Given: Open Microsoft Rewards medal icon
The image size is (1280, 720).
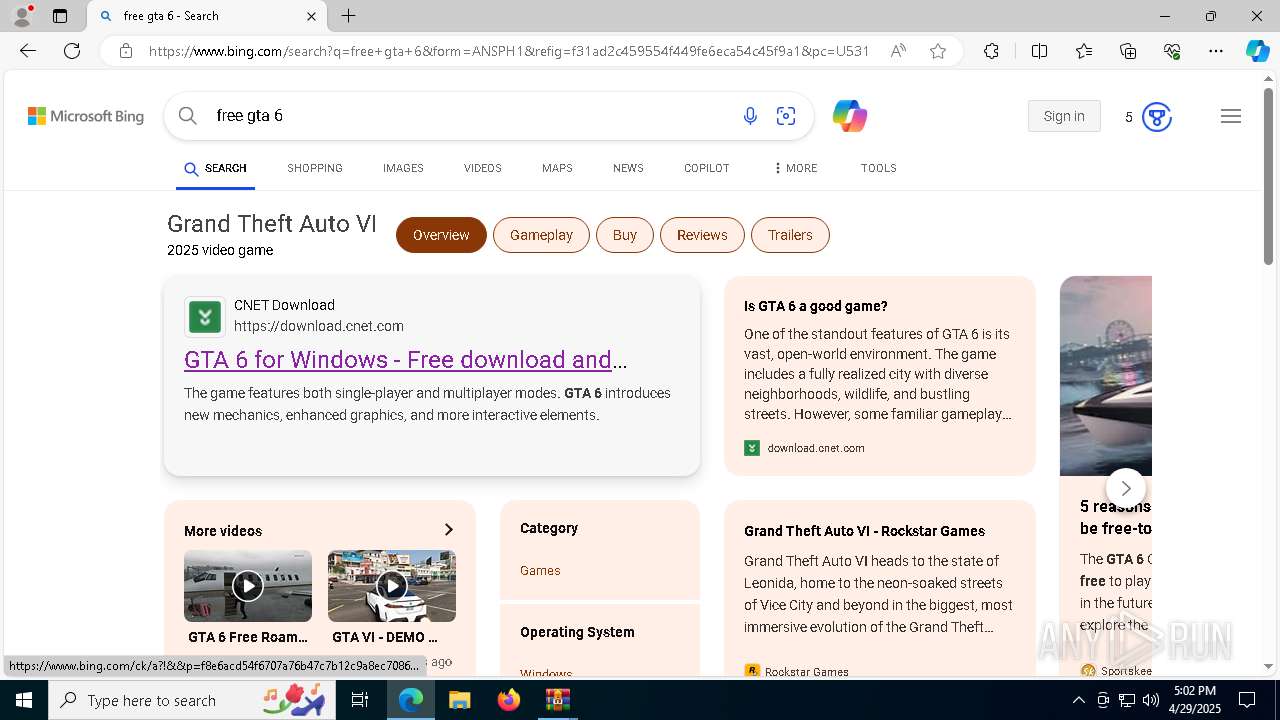Looking at the screenshot, I should coord(1157,117).
